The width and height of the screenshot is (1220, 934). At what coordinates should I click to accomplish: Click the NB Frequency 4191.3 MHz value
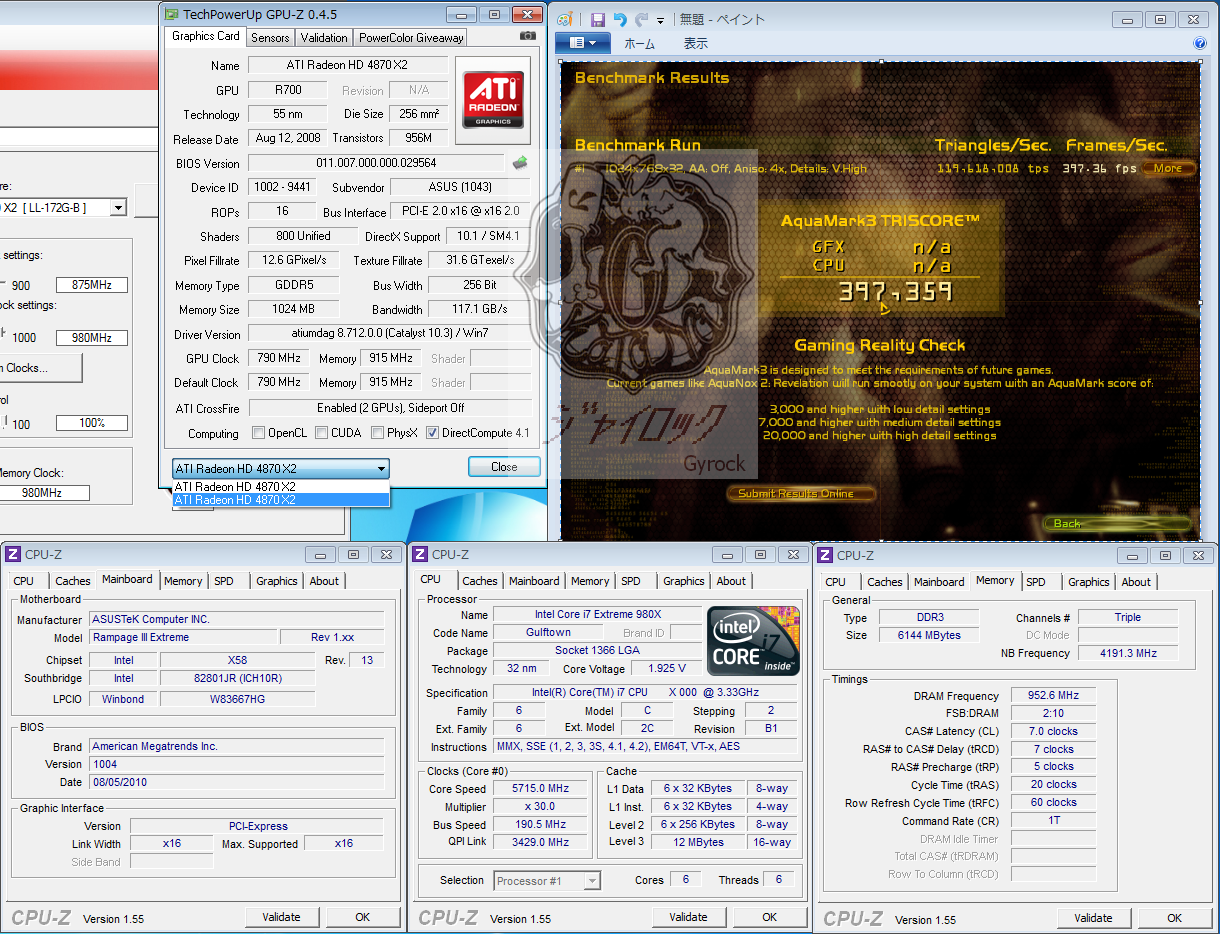point(1127,653)
